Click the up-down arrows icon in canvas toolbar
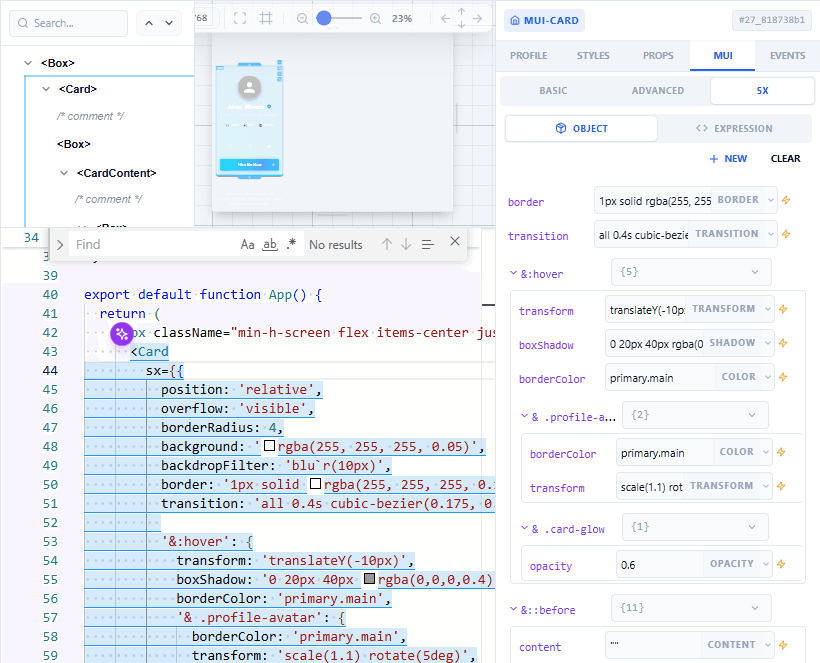 point(461,18)
